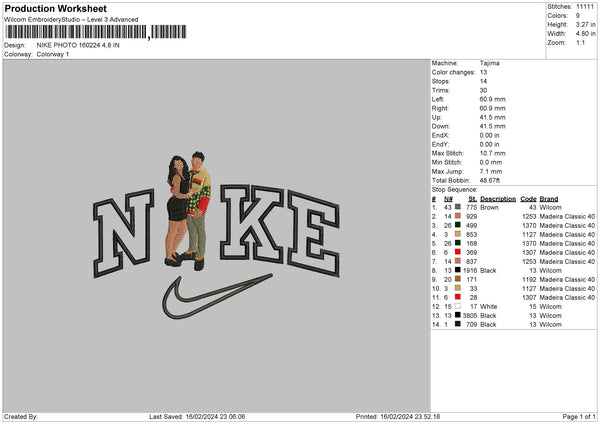
Task: Click the barcode under the studio name
Action: pyautogui.click(x=95, y=32)
